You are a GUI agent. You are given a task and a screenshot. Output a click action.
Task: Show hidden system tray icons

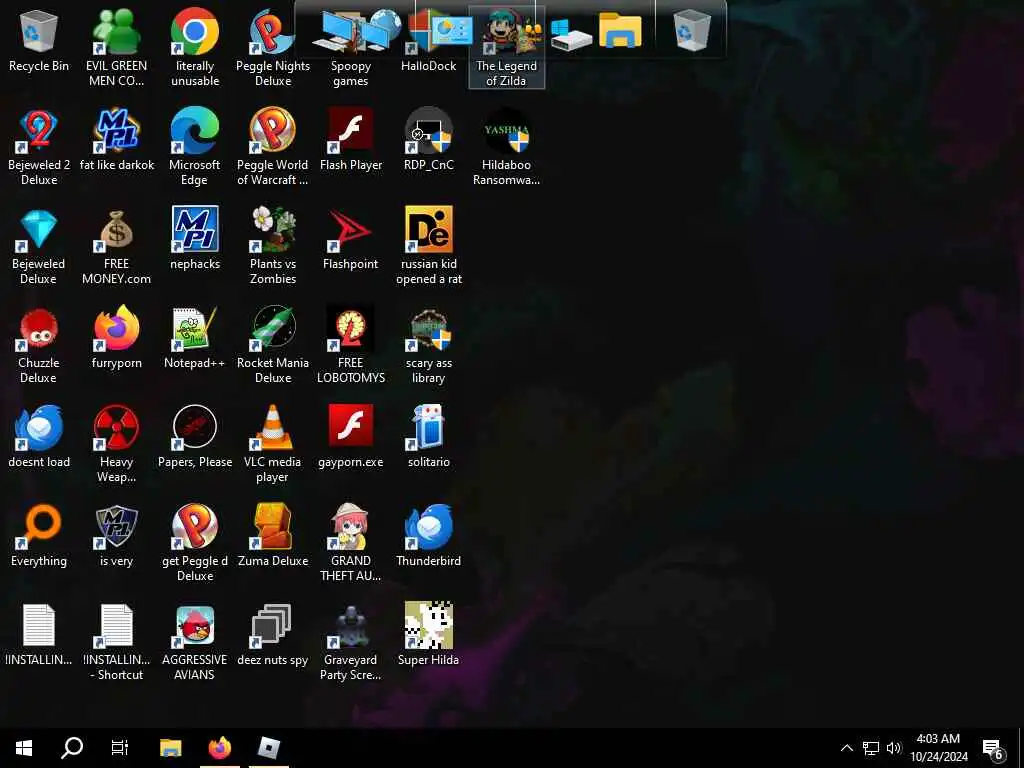(846, 748)
